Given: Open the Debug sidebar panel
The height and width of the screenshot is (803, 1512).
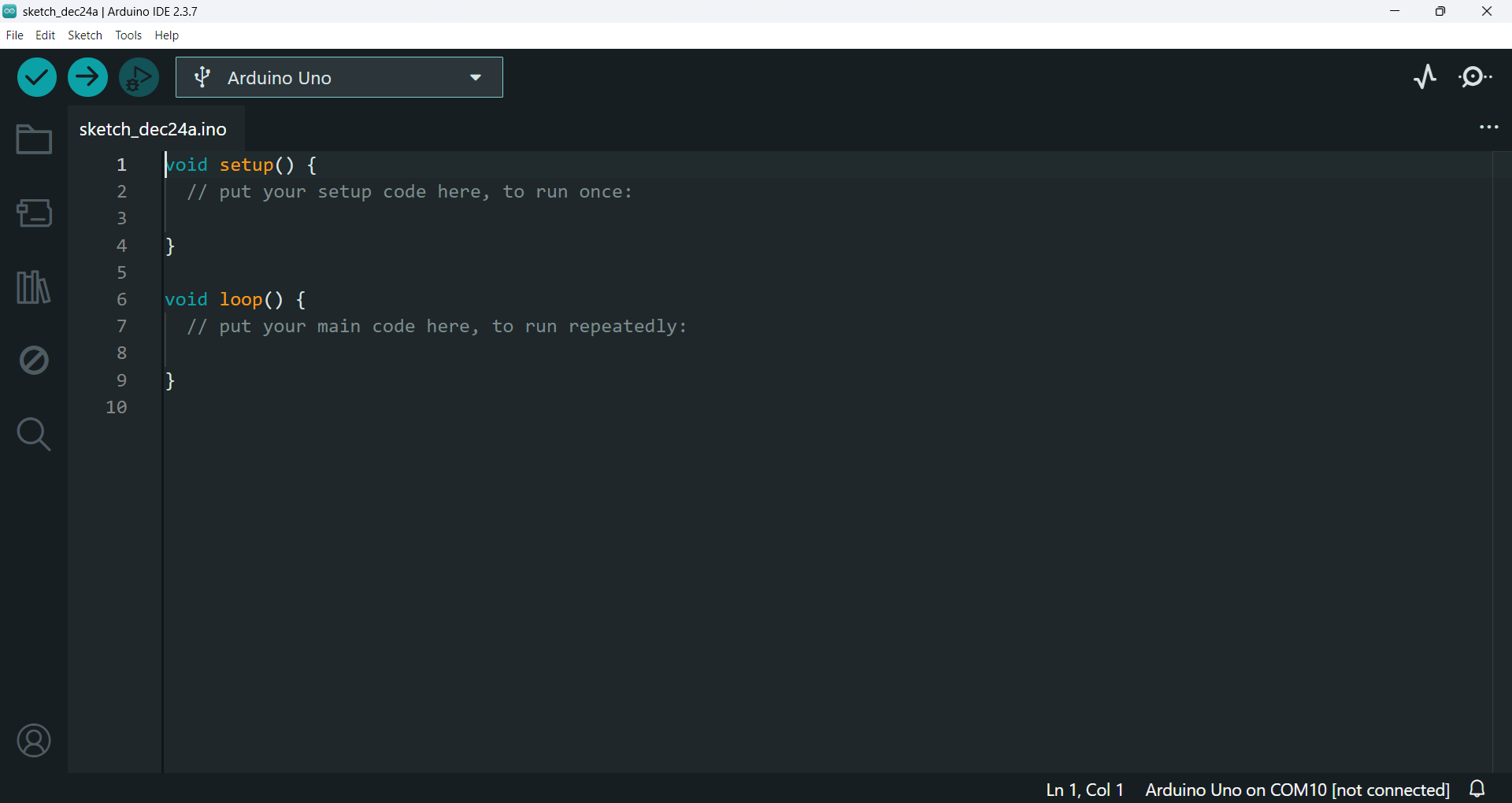Looking at the screenshot, I should coord(34,360).
